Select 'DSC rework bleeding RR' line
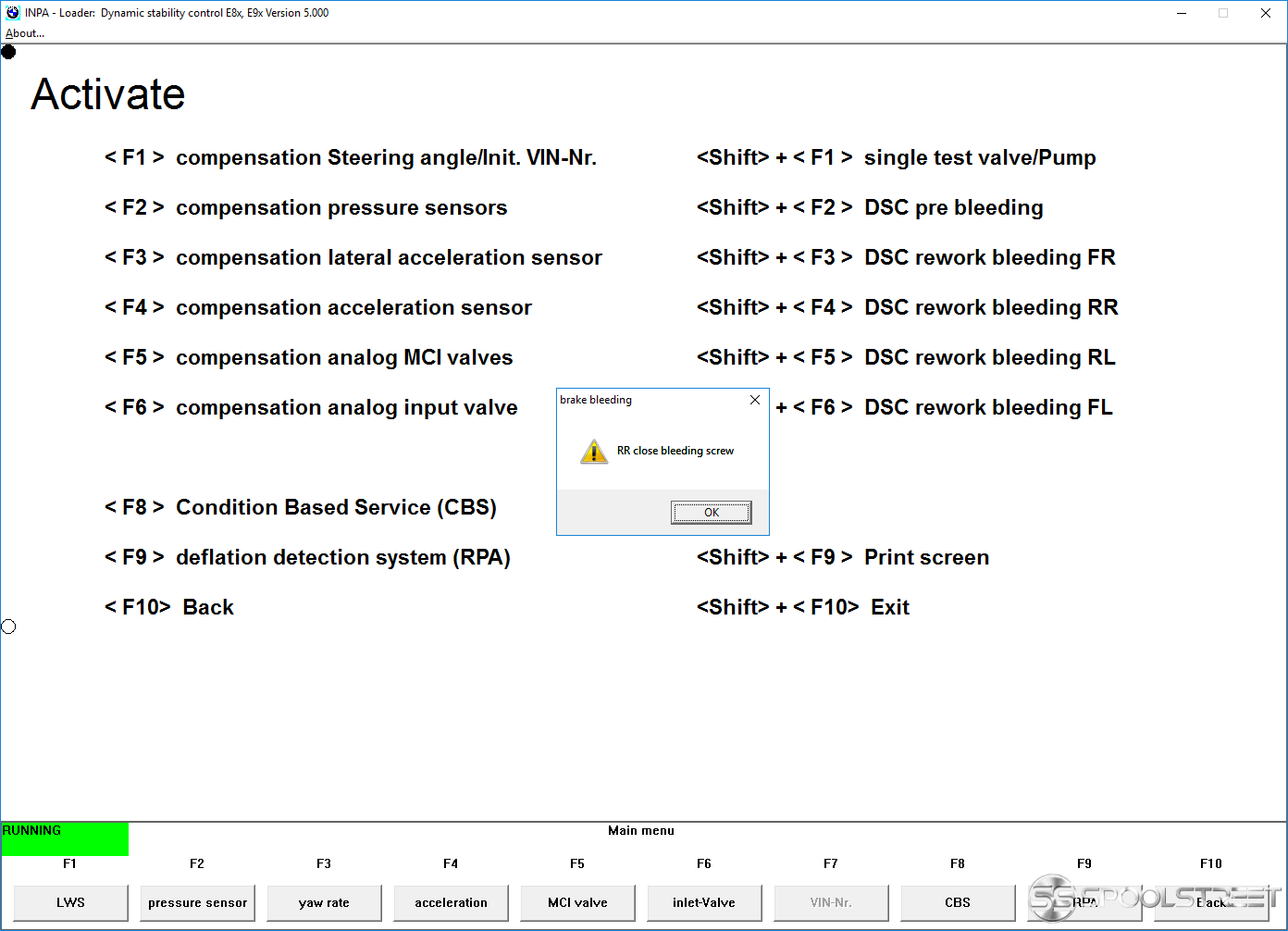The width and height of the screenshot is (1288, 931). coord(908,308)
